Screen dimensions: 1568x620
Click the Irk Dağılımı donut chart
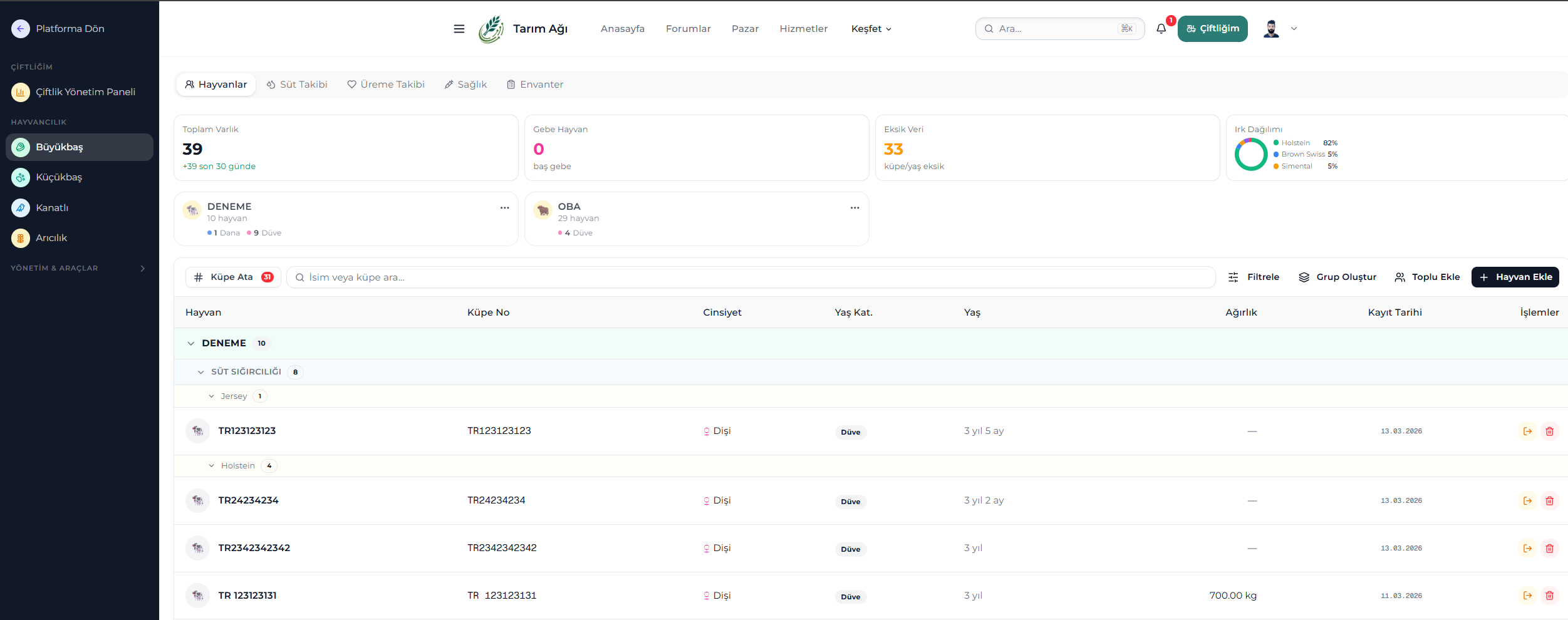[1251, 155]
